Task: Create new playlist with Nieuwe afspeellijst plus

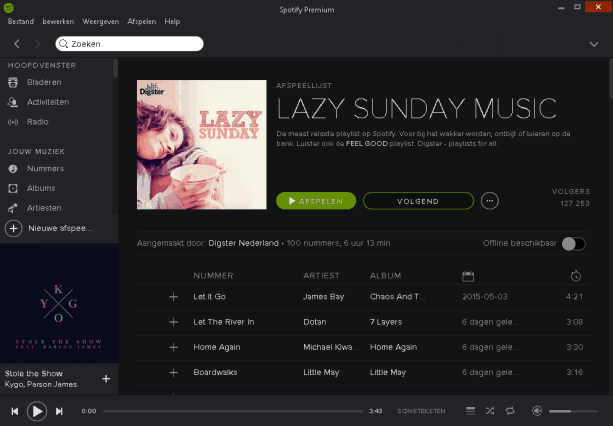Action: click(x=13, y=228)
